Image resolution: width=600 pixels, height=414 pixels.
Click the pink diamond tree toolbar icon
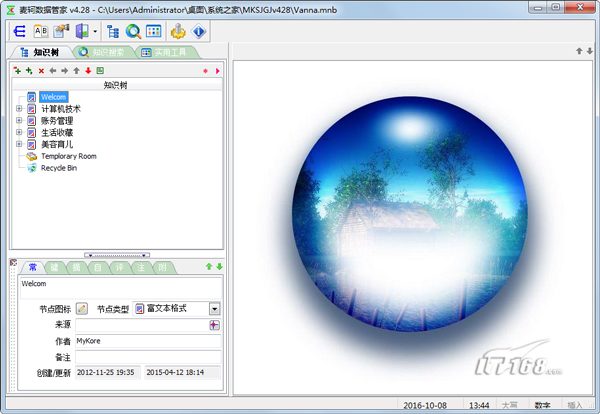pyautogui.click(x=205, y=71)
